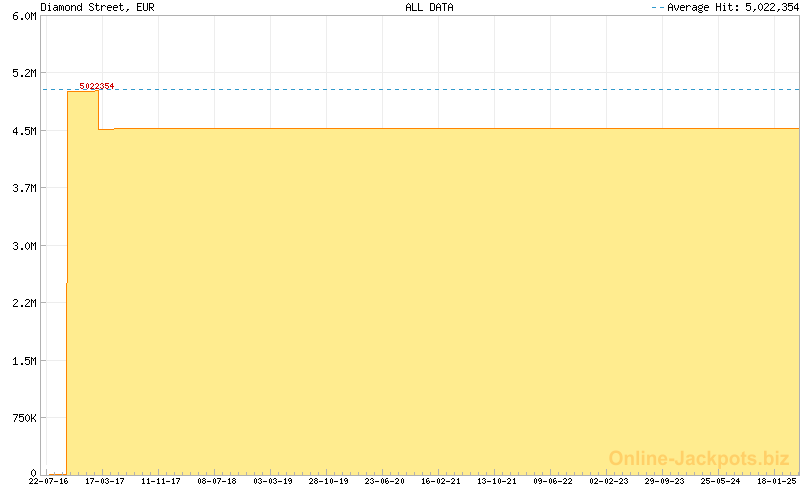Click the 22-07-16 date tick label

(x=49, y=481)
